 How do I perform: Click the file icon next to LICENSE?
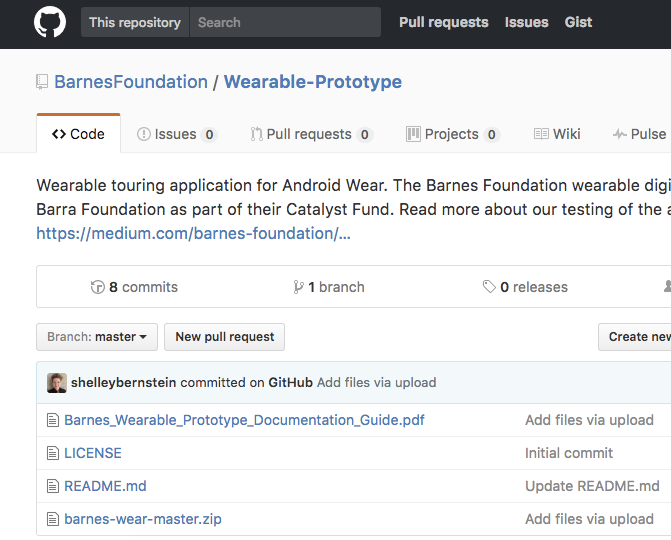click(54, 453)
